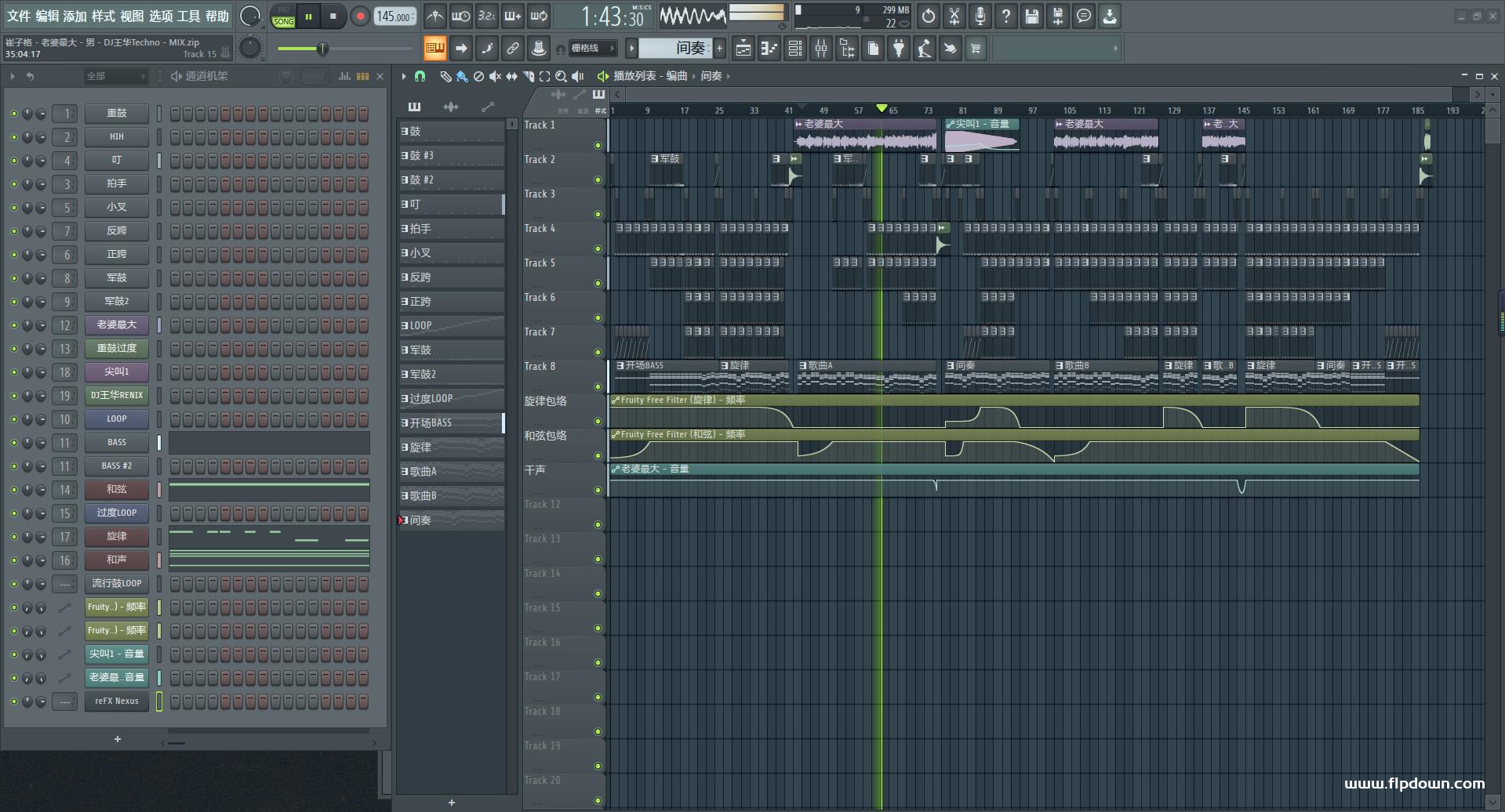1505x812 pixels.
Task: Open the mixer view icon
Action: 821,49
